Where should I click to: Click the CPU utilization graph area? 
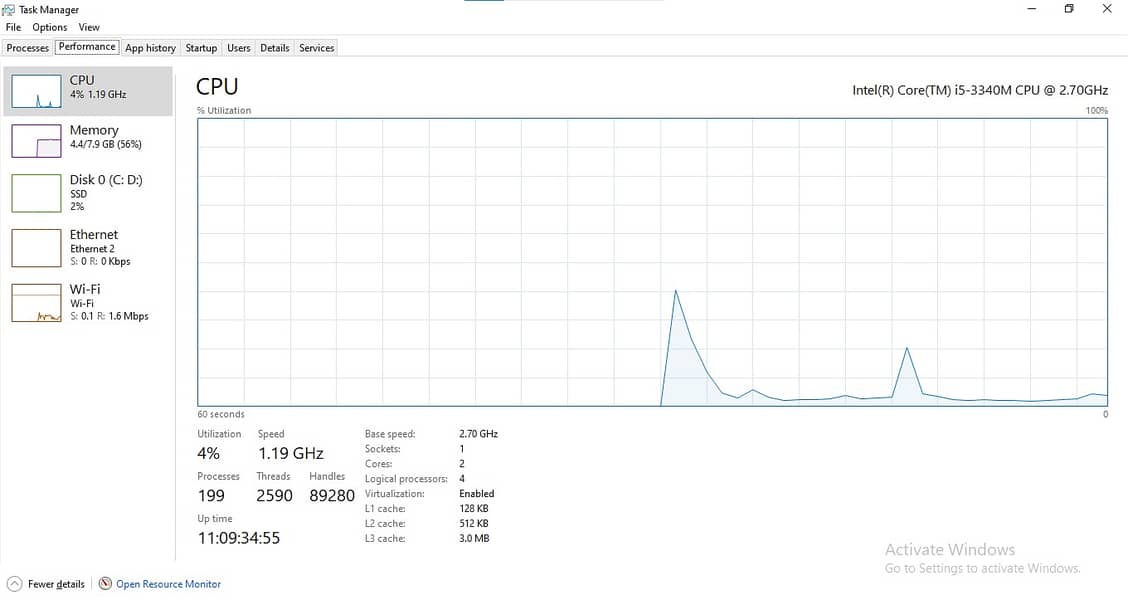coord(652,263)
